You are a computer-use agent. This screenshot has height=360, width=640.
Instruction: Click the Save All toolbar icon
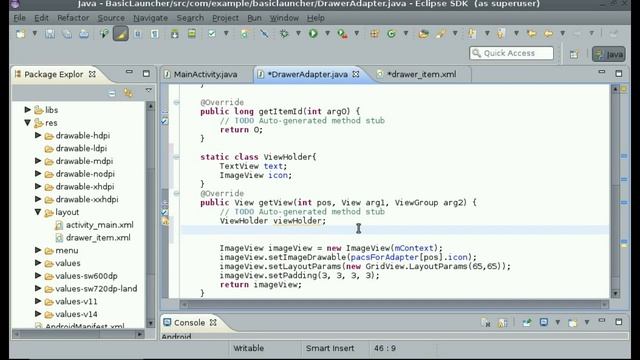[x=67, y=34]
